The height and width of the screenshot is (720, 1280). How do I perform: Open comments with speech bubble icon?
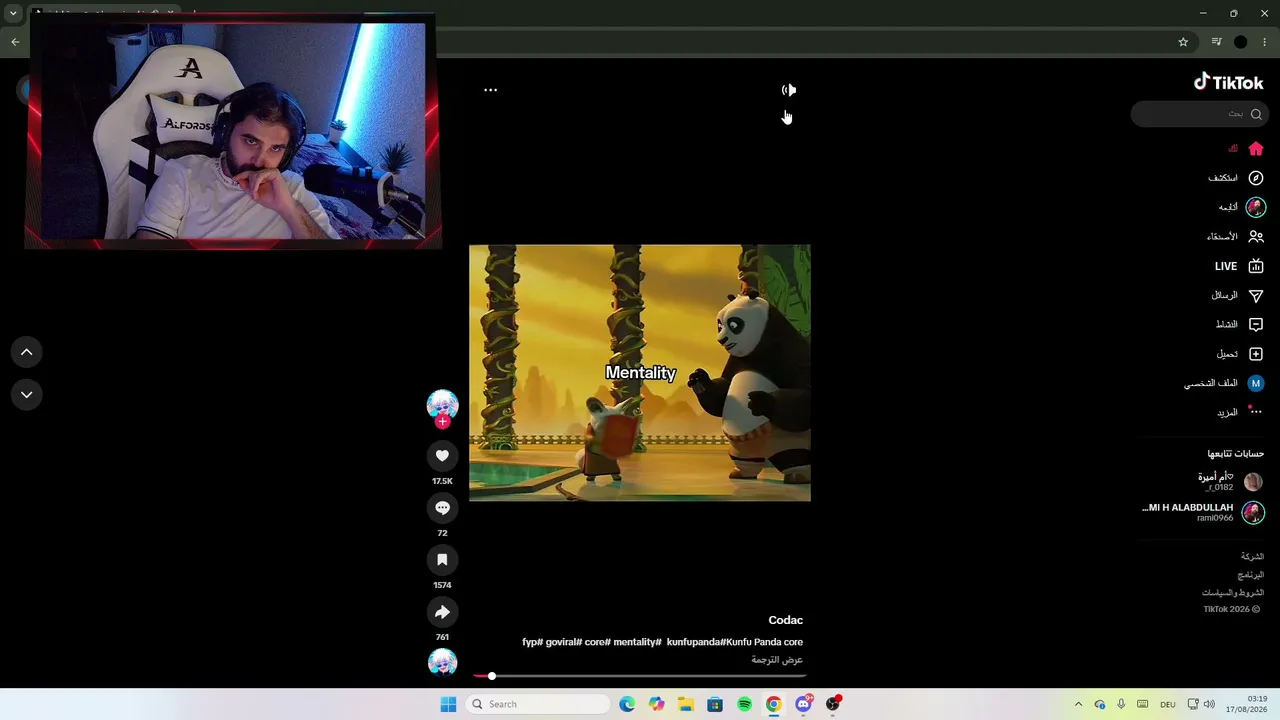click(x=442, y=508)
